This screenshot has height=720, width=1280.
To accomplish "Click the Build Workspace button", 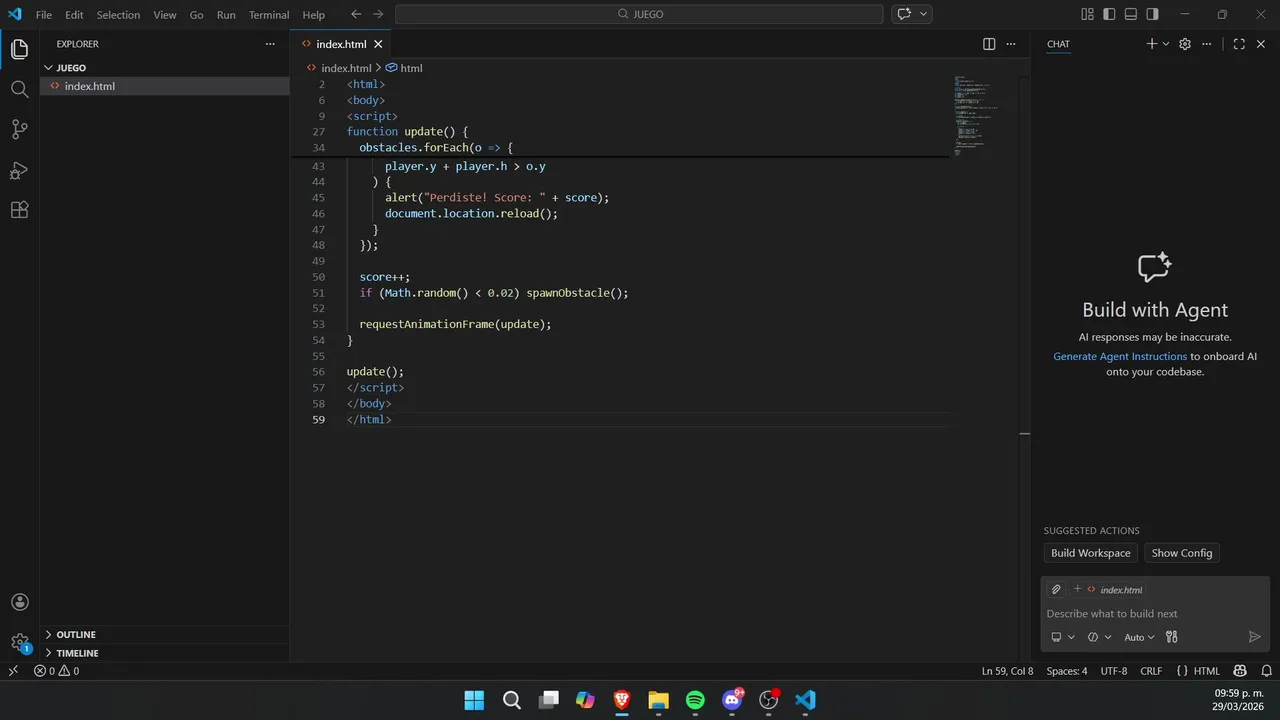I will click(x=1090, y=553).
